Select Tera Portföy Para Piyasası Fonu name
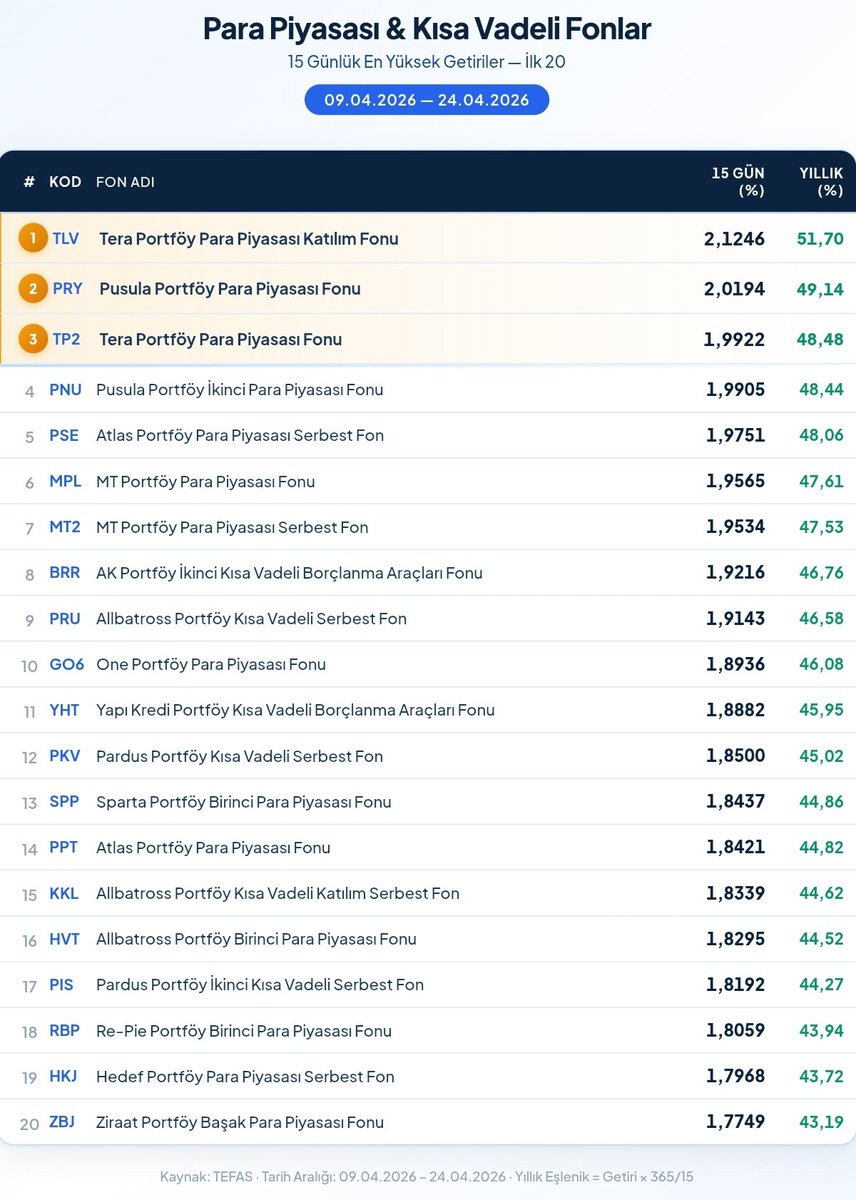This screenshot has width=856, height=1200. click(x=221, y=339)
